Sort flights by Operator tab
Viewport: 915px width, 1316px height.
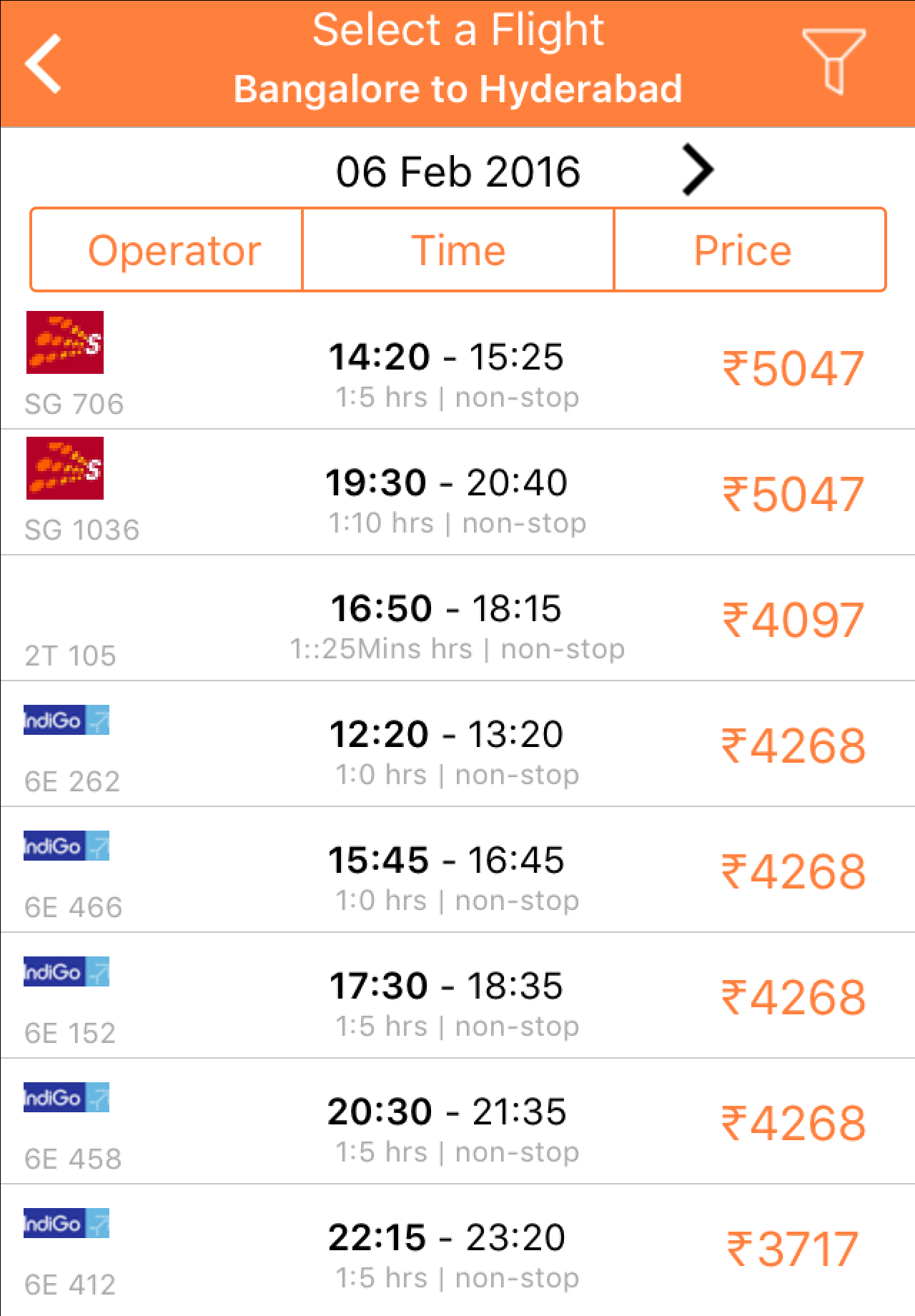tap(167, 250)
